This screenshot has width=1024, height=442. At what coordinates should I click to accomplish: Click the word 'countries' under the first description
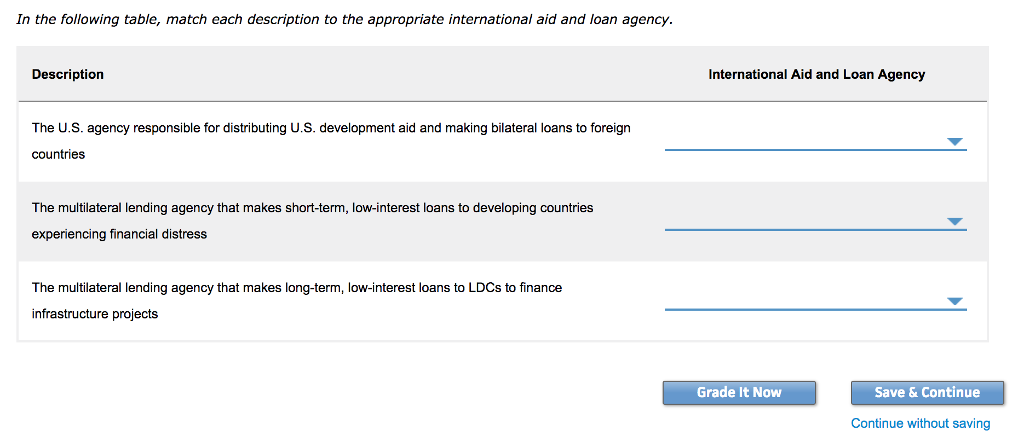[x=59, y=155]
